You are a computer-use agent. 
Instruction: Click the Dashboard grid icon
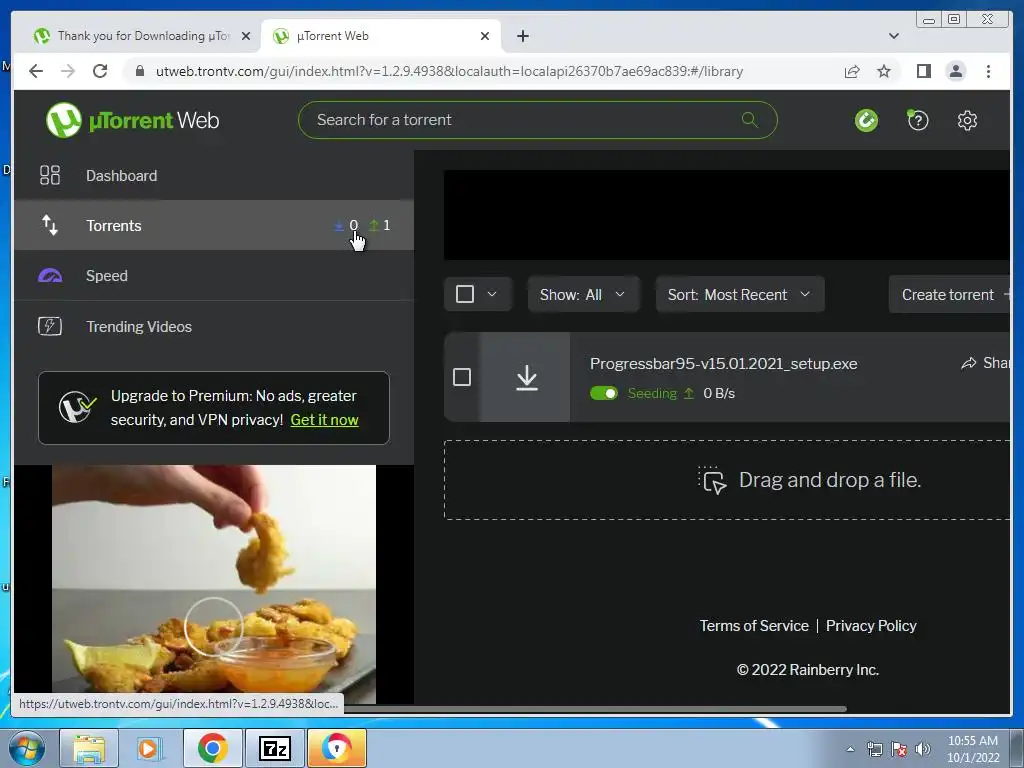pyautogui.click(x=50, y=175)
